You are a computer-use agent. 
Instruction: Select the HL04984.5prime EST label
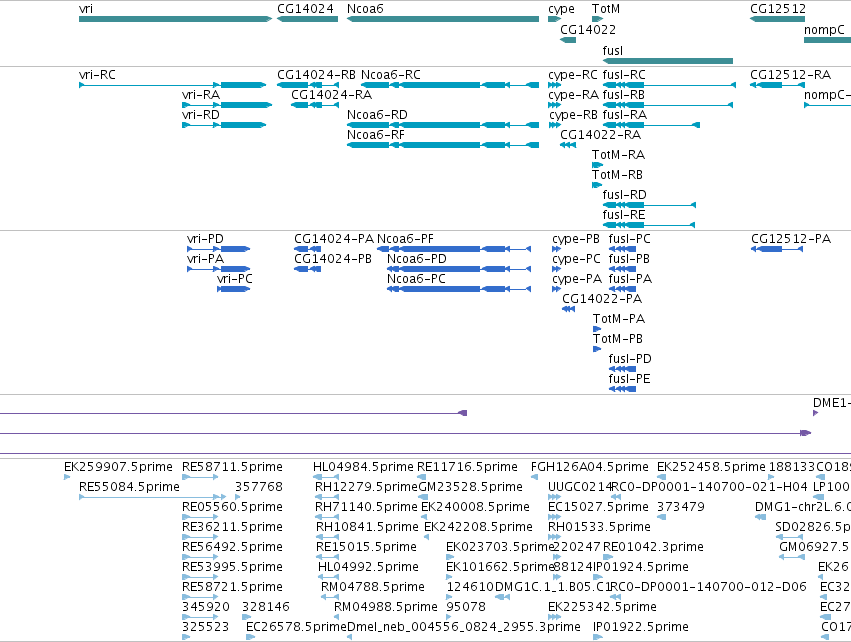click(x=363, y=467)
